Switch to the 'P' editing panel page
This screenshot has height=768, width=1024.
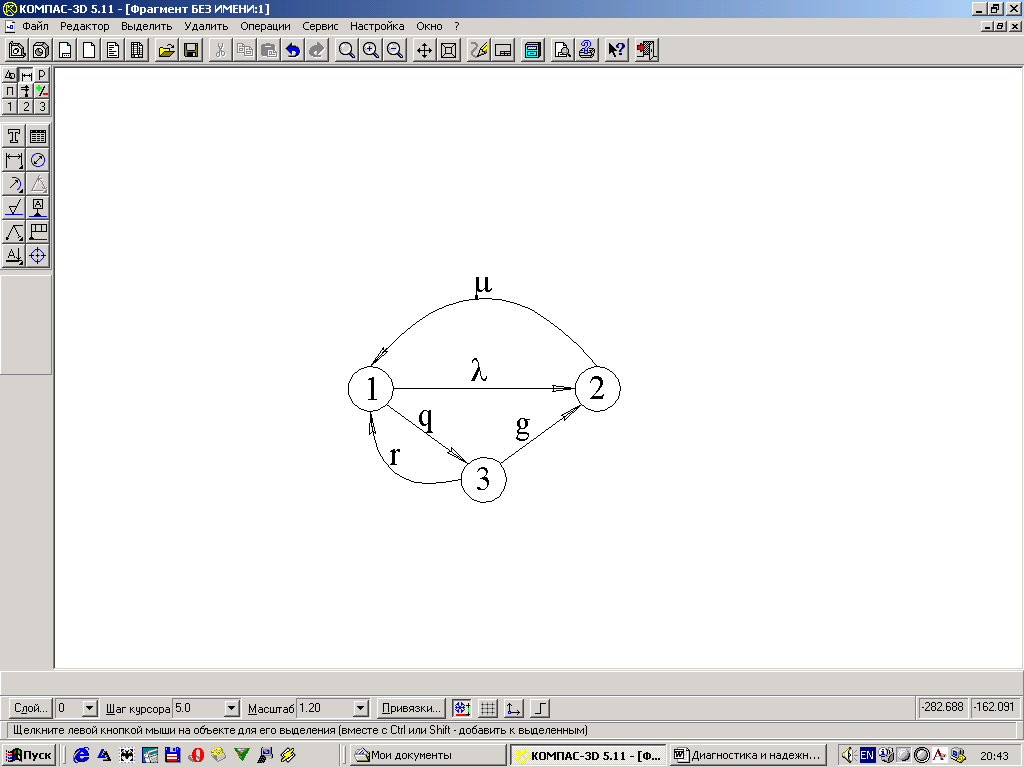click(42, 75)
